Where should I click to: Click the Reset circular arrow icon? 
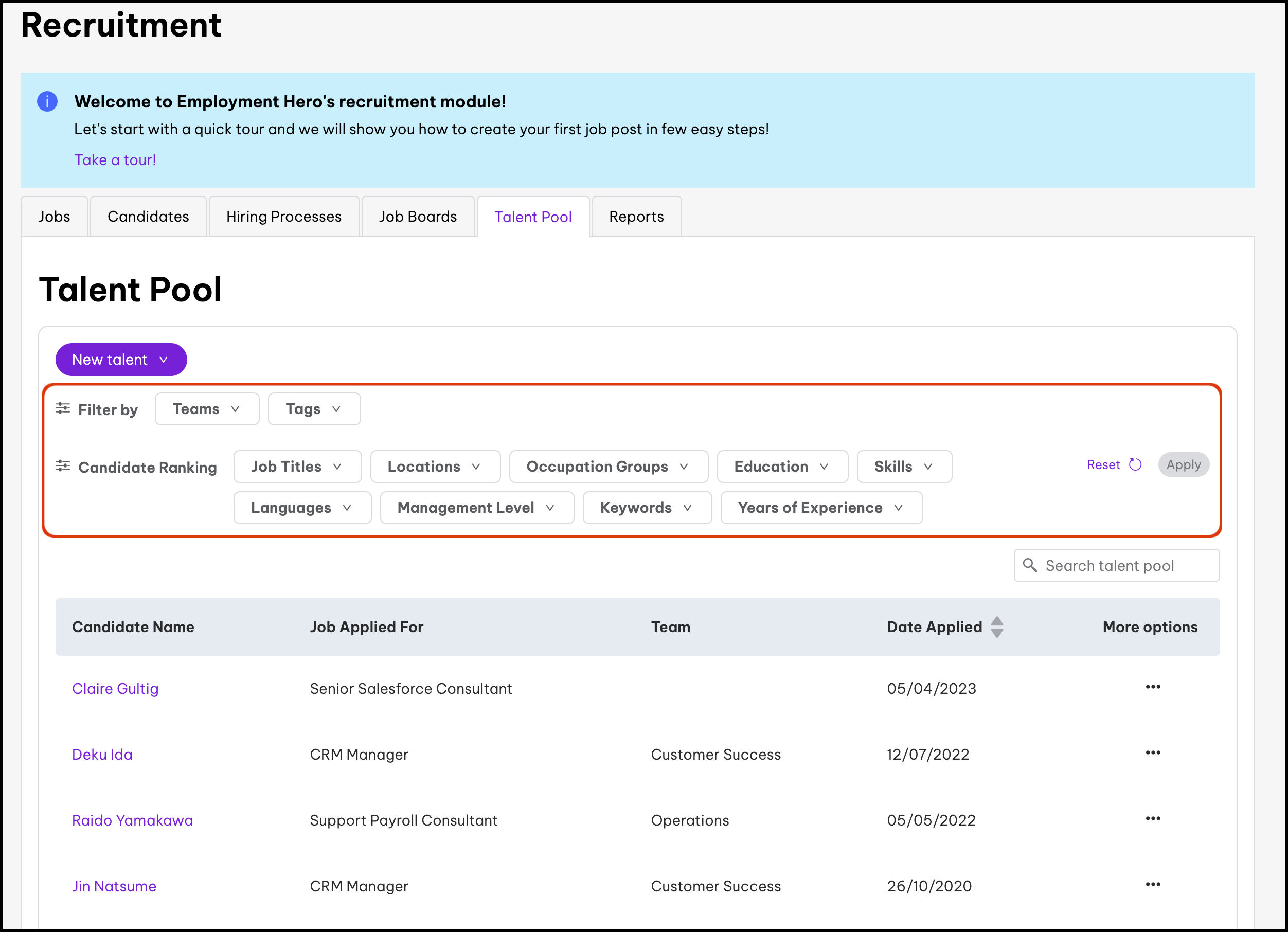point(1135,464)
